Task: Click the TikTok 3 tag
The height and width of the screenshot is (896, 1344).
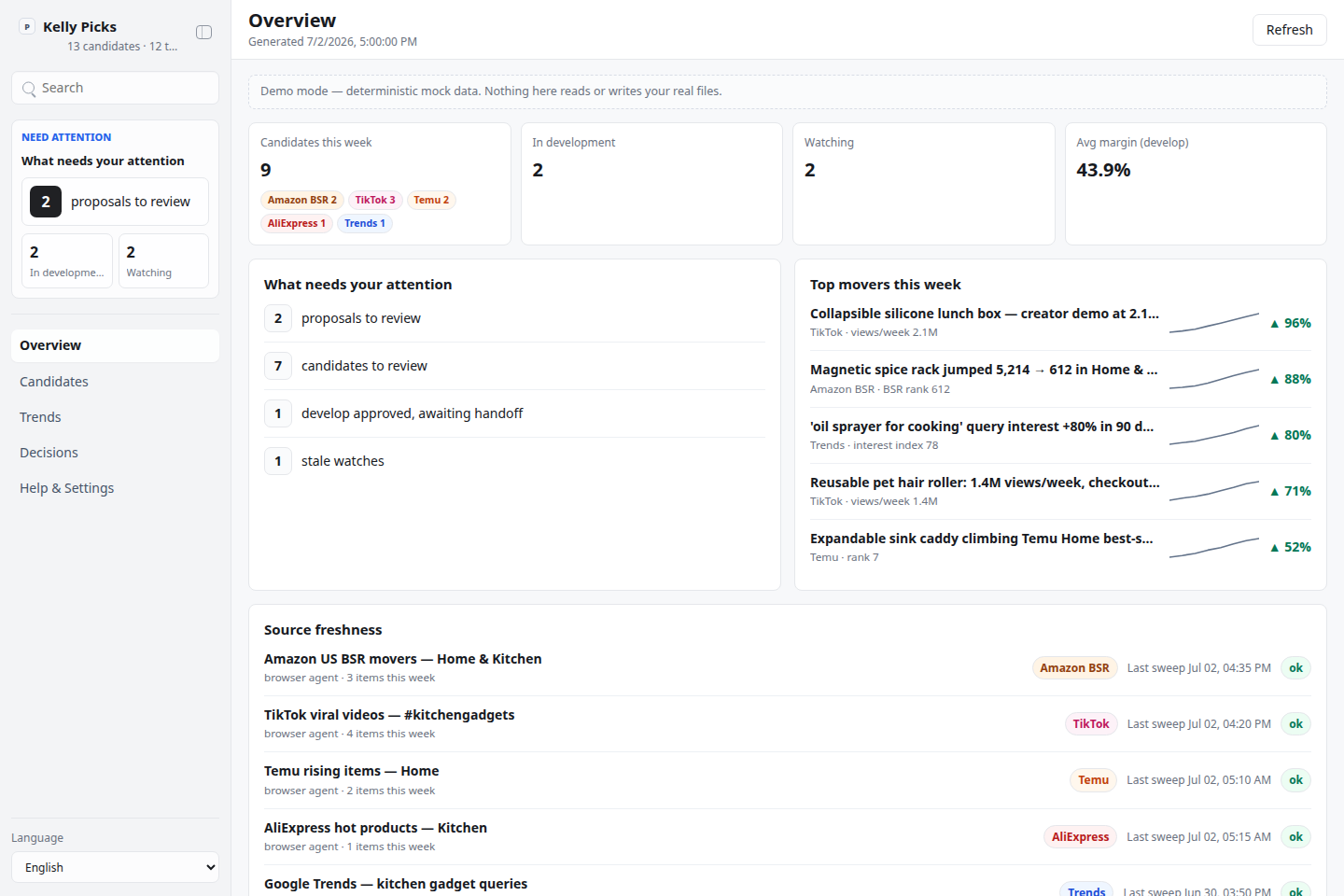Action: tap(375, 200)
